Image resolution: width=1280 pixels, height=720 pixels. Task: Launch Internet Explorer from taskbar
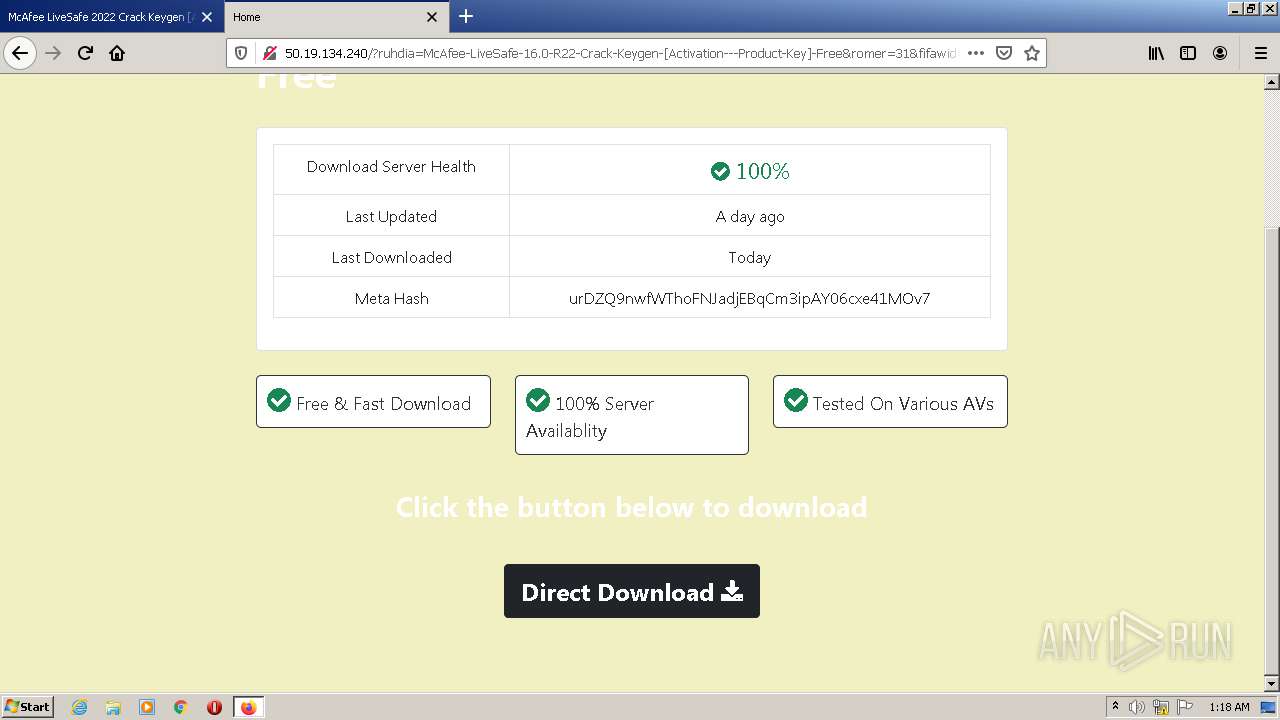pos(79,707)
